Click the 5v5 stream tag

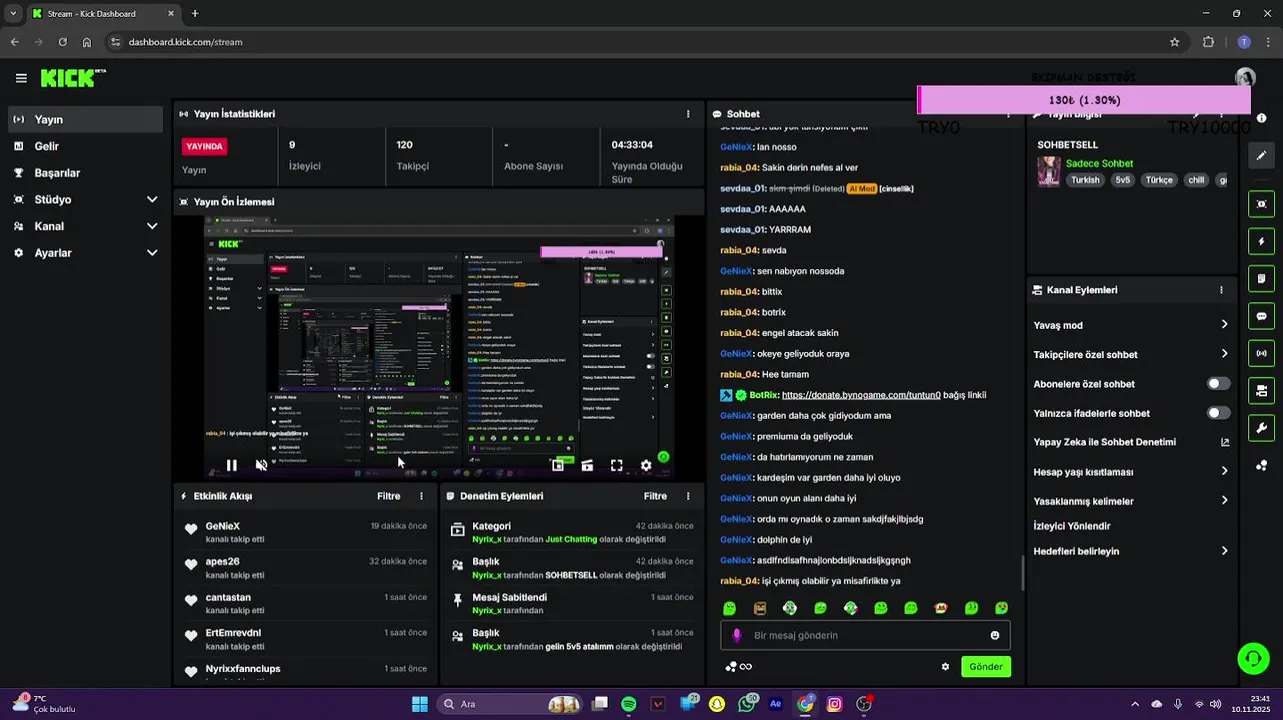pos(1122,180)
